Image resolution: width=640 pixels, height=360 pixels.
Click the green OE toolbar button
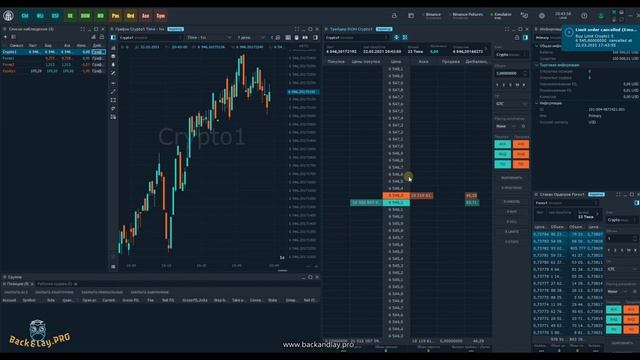[x=70, y=16]
